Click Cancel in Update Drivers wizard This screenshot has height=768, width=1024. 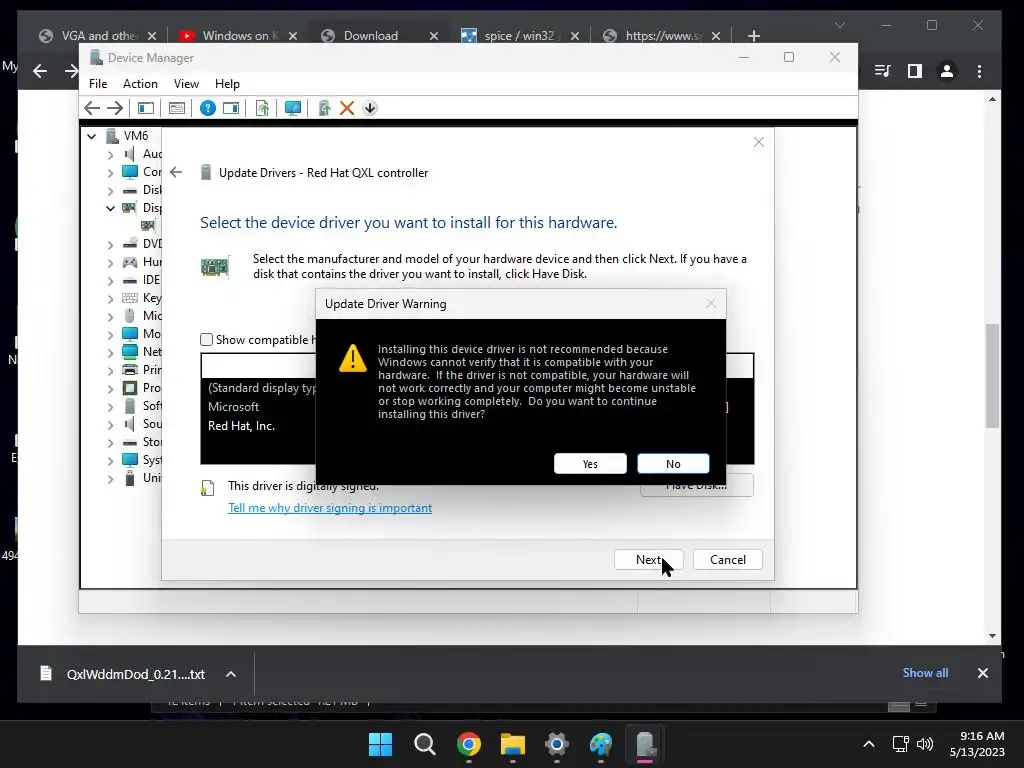[x=728, y=560]
